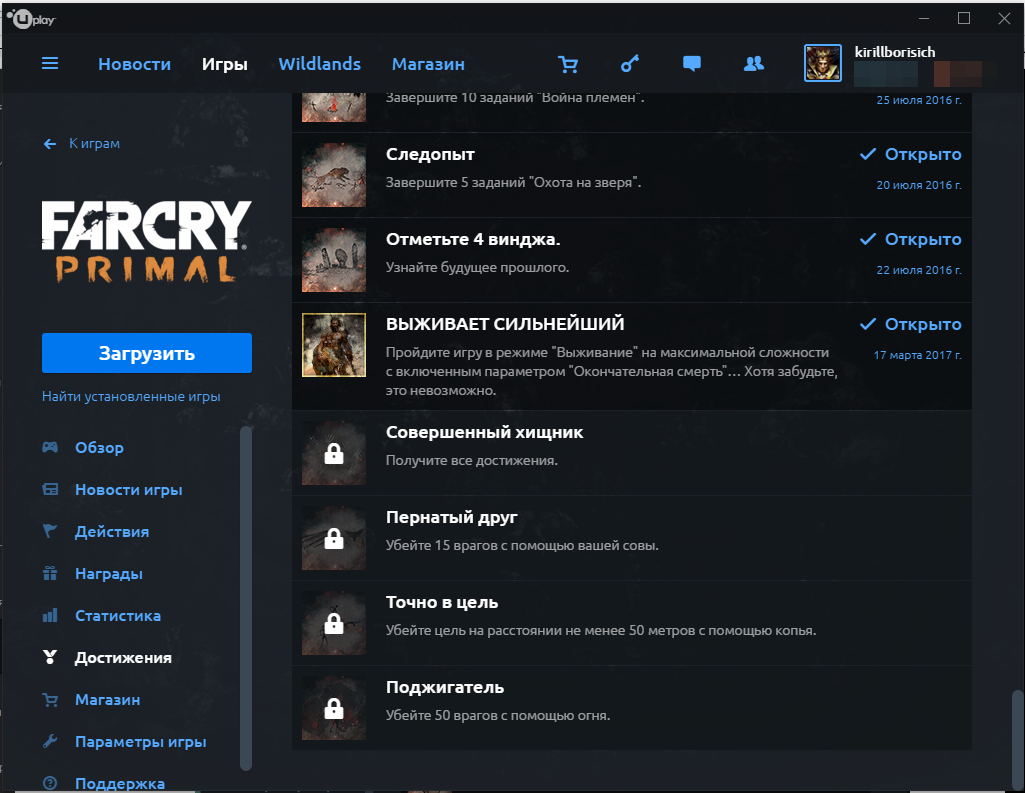The height and width of the screenshot is (793, 1025).
Task: Open the hamburger menu icon
Action: pyautogui.click(x=50, y=63)
